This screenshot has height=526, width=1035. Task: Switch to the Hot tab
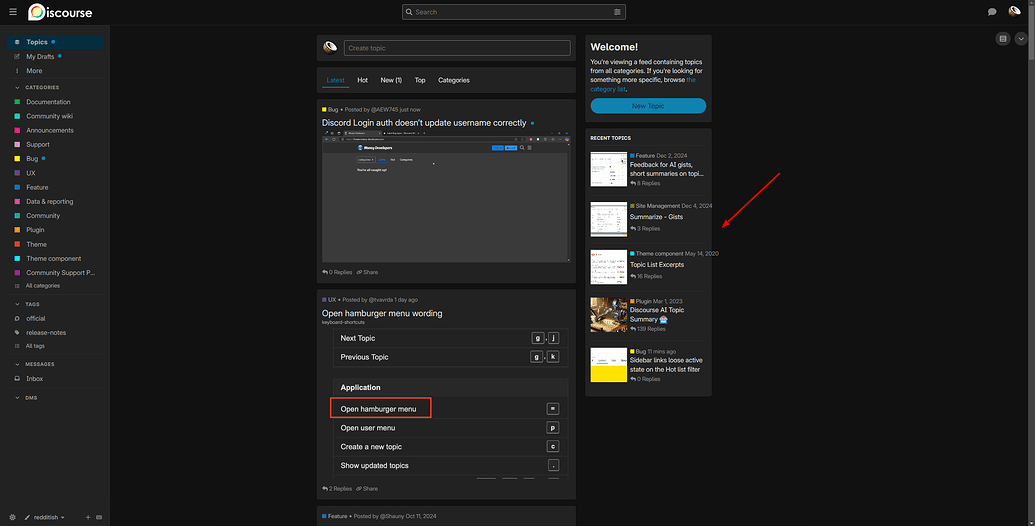362,80
